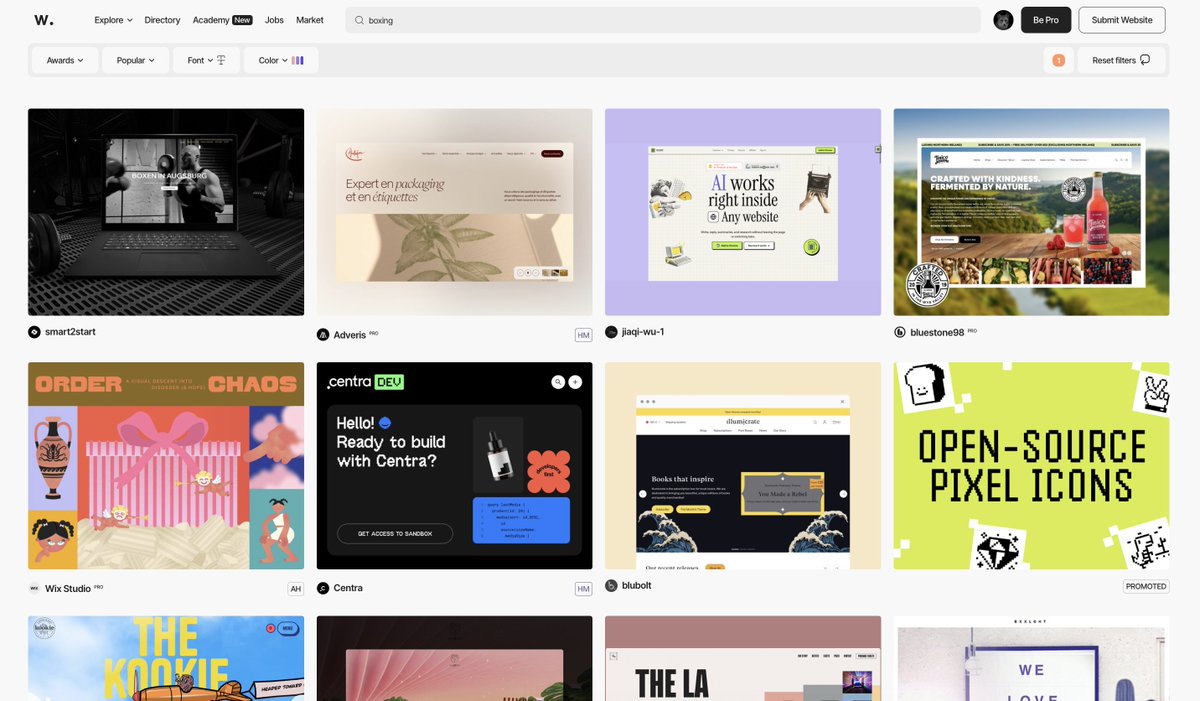The image size is (1200, 701).
Task: Click blubolt author avatar icon
Action: (611, 586)
